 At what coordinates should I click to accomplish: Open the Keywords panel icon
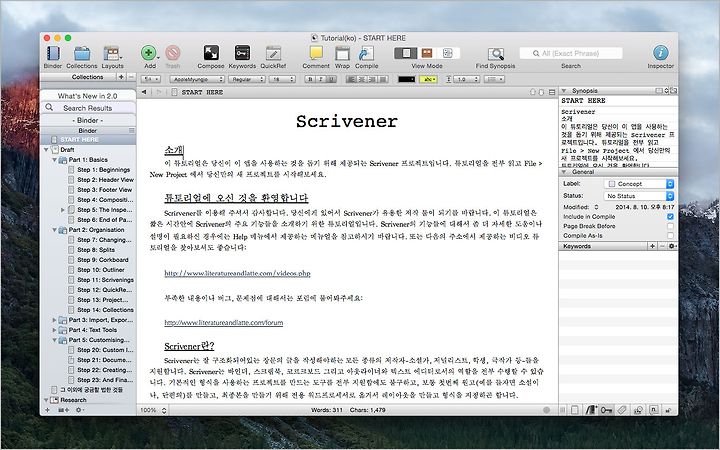[x=242, y=53]
